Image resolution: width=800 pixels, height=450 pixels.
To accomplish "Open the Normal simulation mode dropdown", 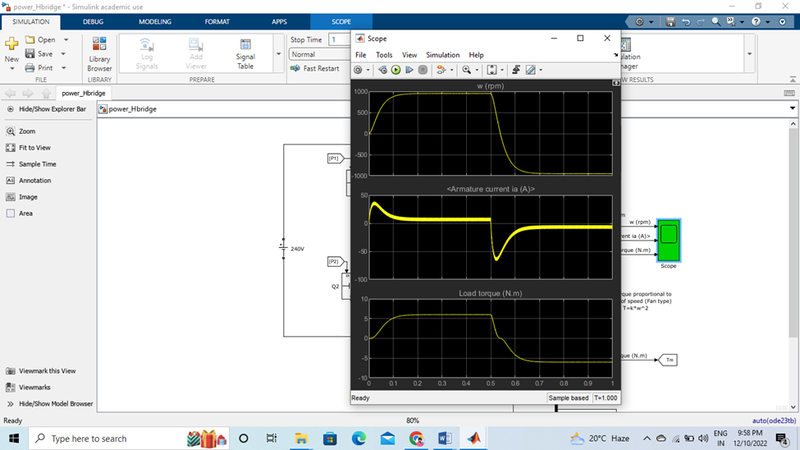I will tap(320, 54).
